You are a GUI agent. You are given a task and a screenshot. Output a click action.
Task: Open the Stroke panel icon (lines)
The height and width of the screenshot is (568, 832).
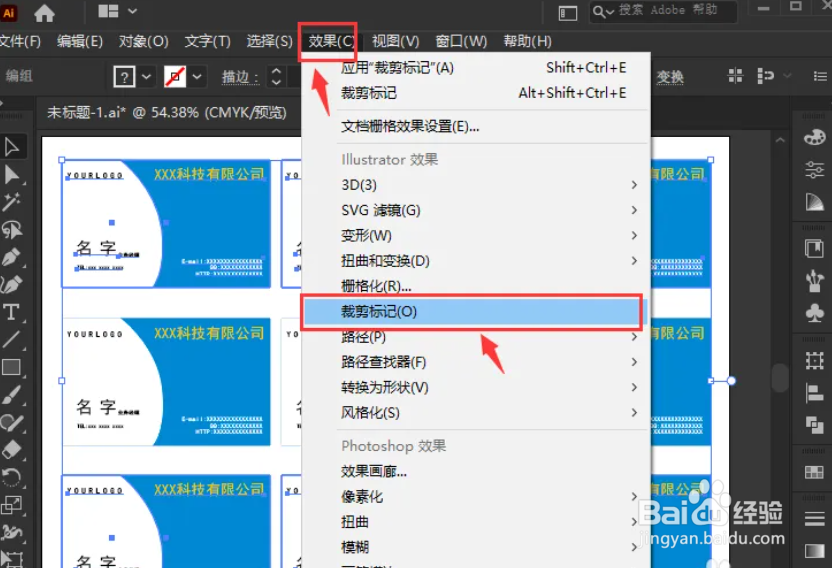coord(814,518)
